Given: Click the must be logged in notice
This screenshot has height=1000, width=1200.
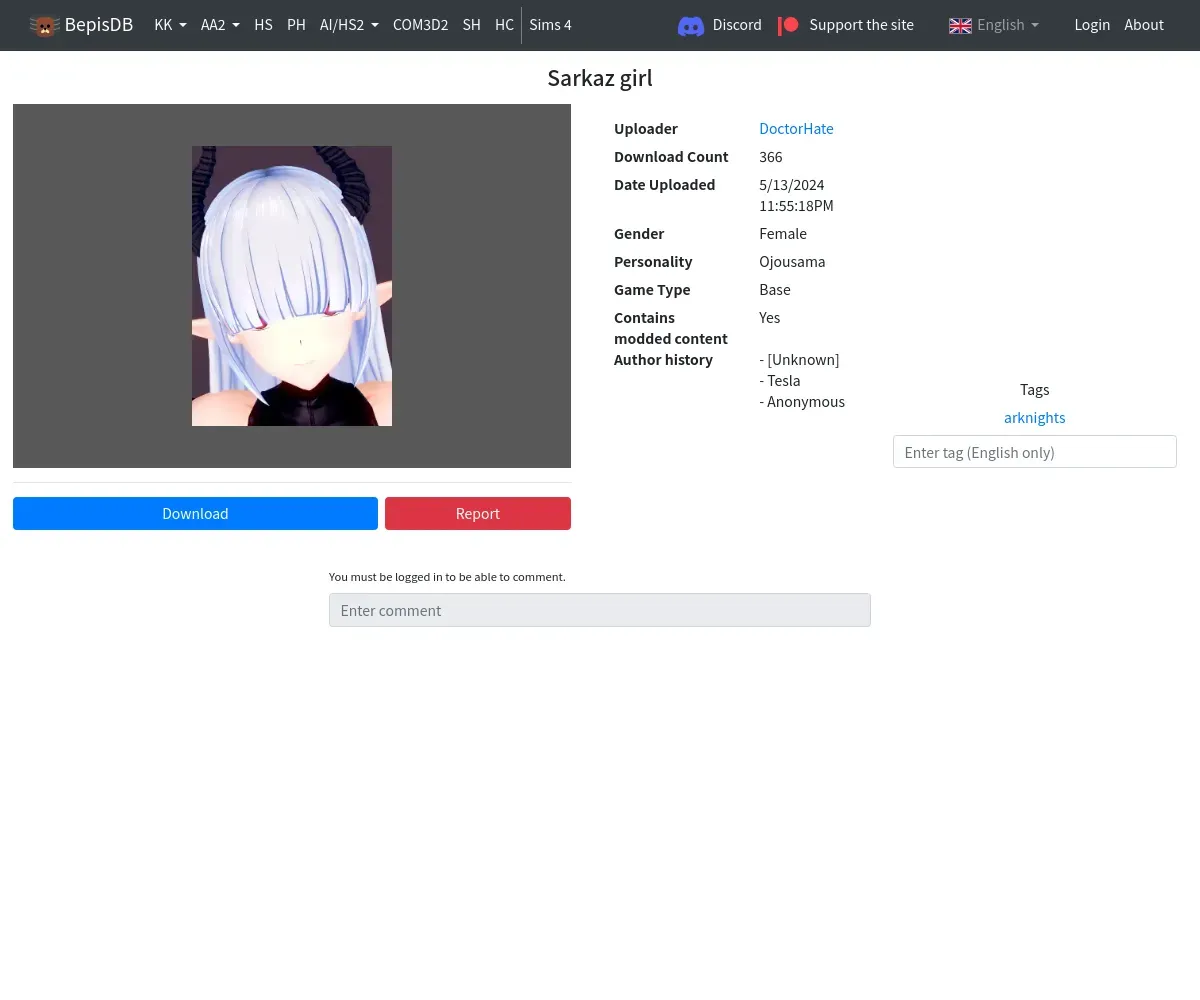Looking at the screenshot, I should (x=447, y=576).
